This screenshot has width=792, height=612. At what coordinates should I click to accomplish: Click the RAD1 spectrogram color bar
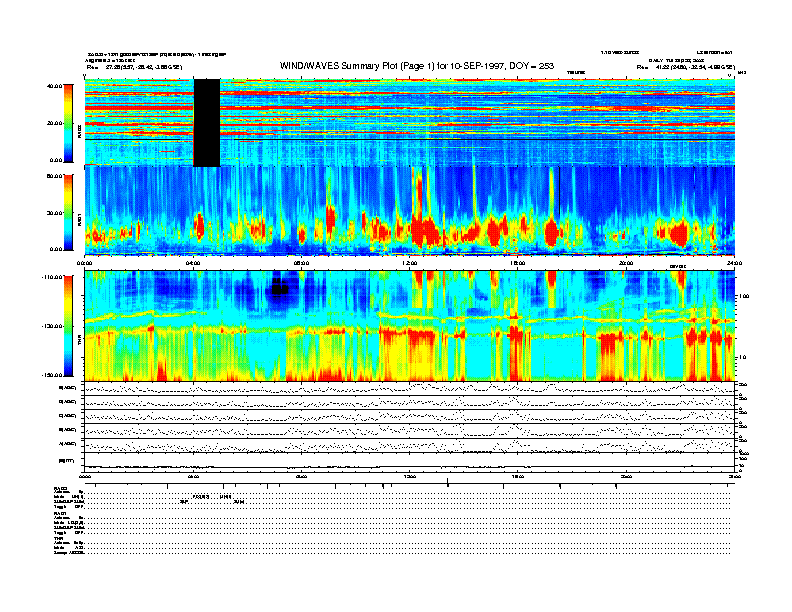[68, 213]
